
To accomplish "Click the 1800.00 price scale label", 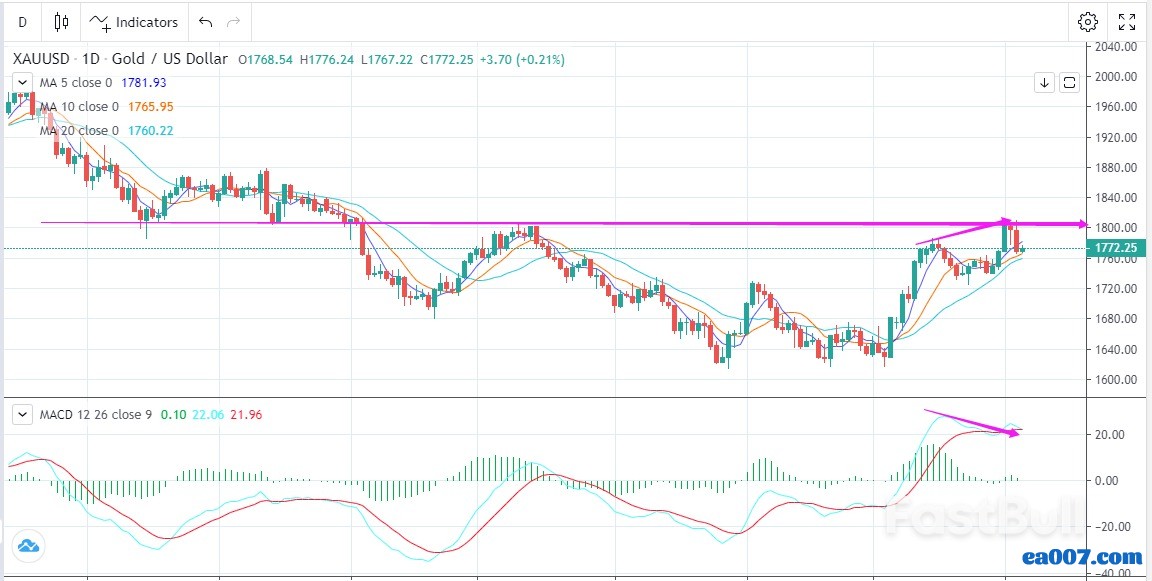I will pos(1116,228).
